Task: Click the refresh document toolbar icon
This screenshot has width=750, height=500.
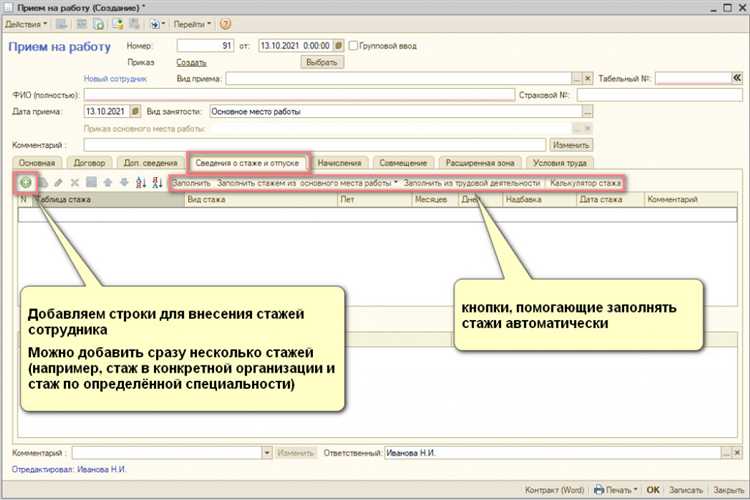Action: coord(99,24)
